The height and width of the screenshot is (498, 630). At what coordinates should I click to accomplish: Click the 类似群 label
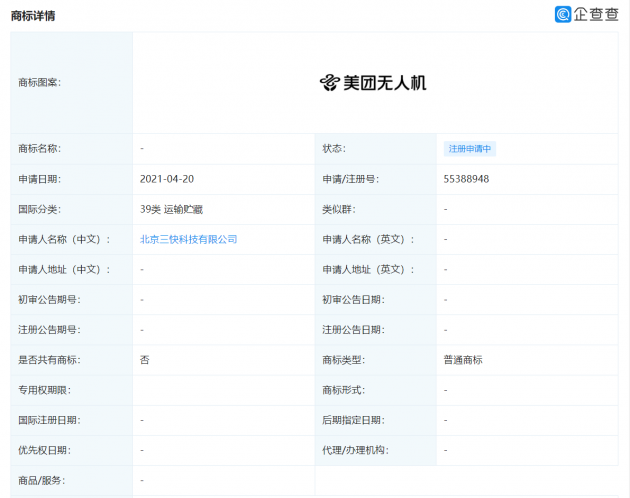coord(339,209)
